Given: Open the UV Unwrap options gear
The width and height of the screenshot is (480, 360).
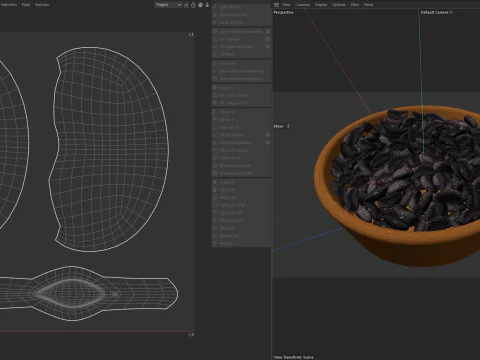Looking at the screenshot, I should pyautogui.click(x=268, y=39).
